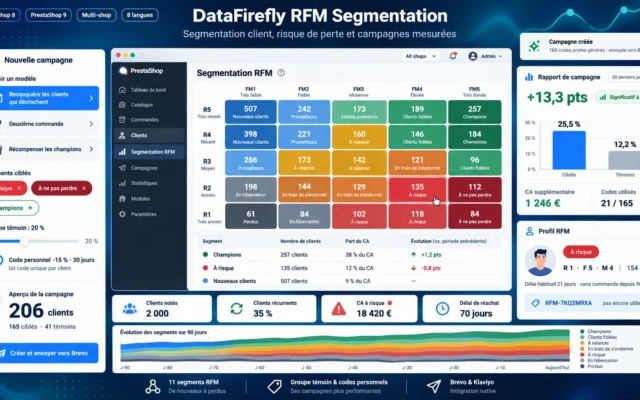
Task: Click the Profil RFM person outline icon
Action: click(x=529, y=231)
